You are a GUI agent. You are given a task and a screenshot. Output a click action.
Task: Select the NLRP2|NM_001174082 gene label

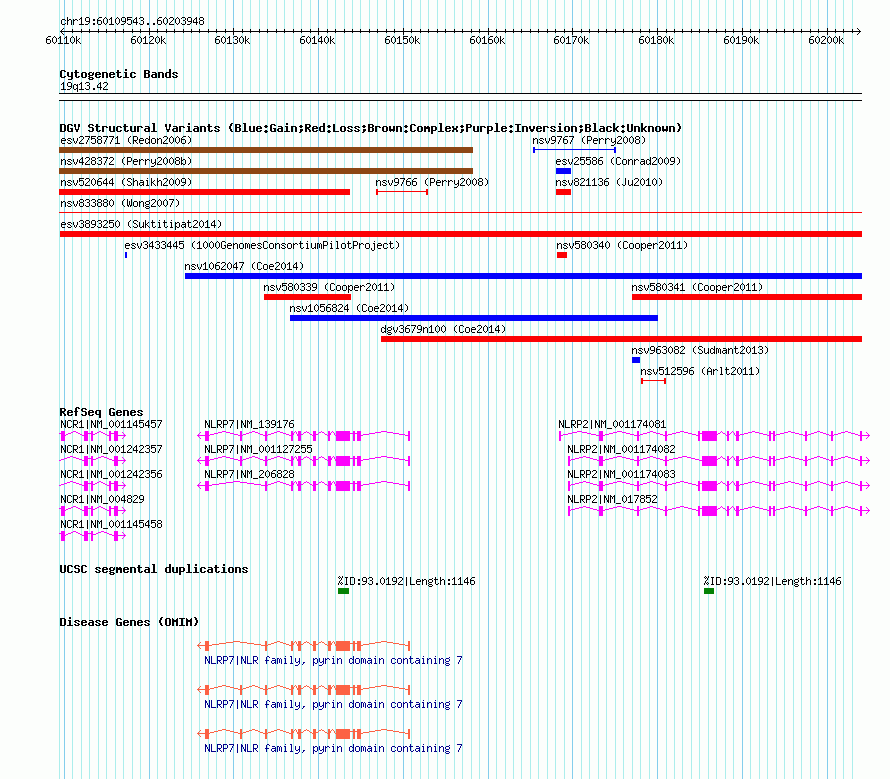click(x=622, y=449)
